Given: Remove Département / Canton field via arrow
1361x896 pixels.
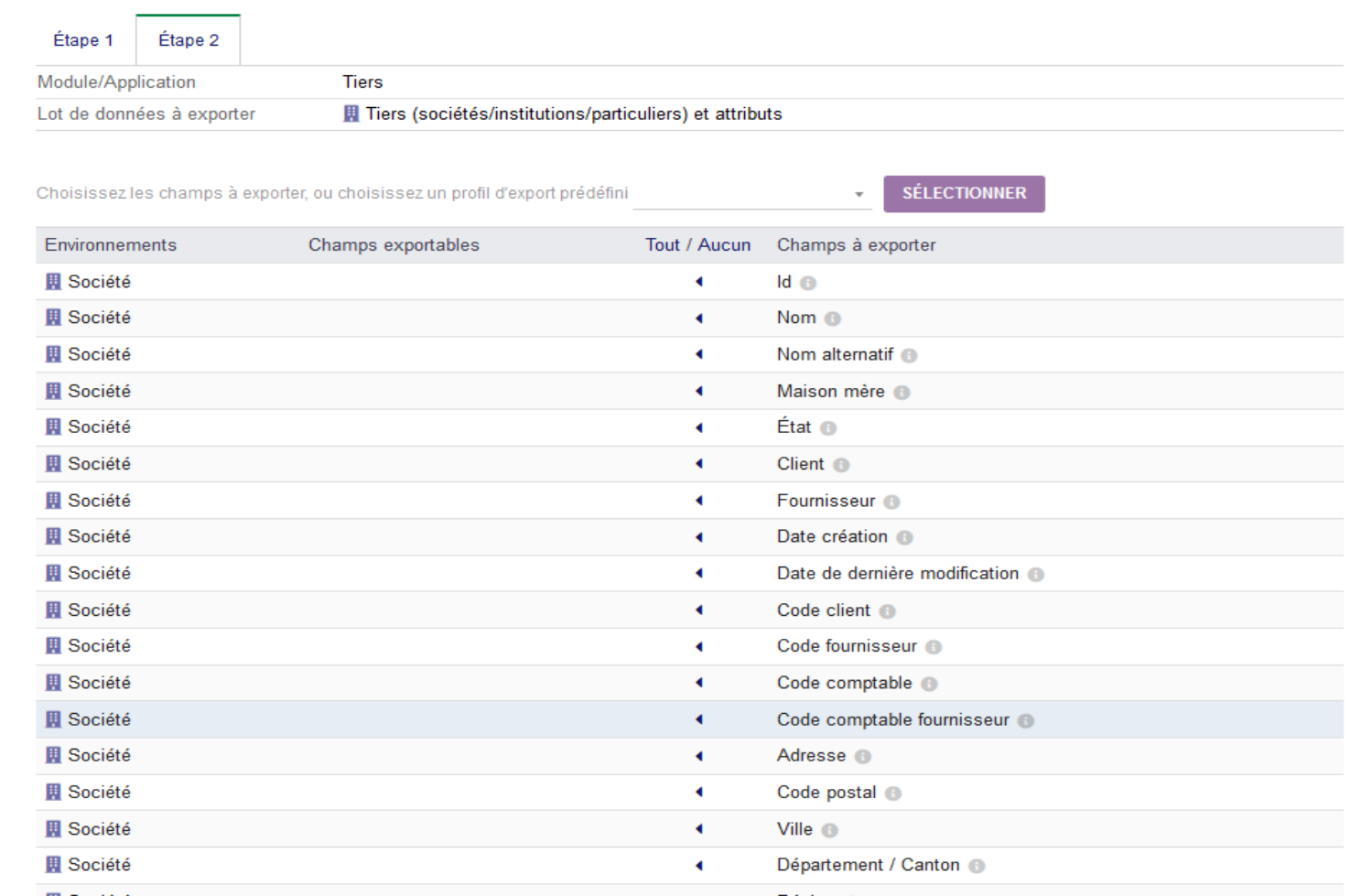Looking at the screenshot, I should 699,865.
